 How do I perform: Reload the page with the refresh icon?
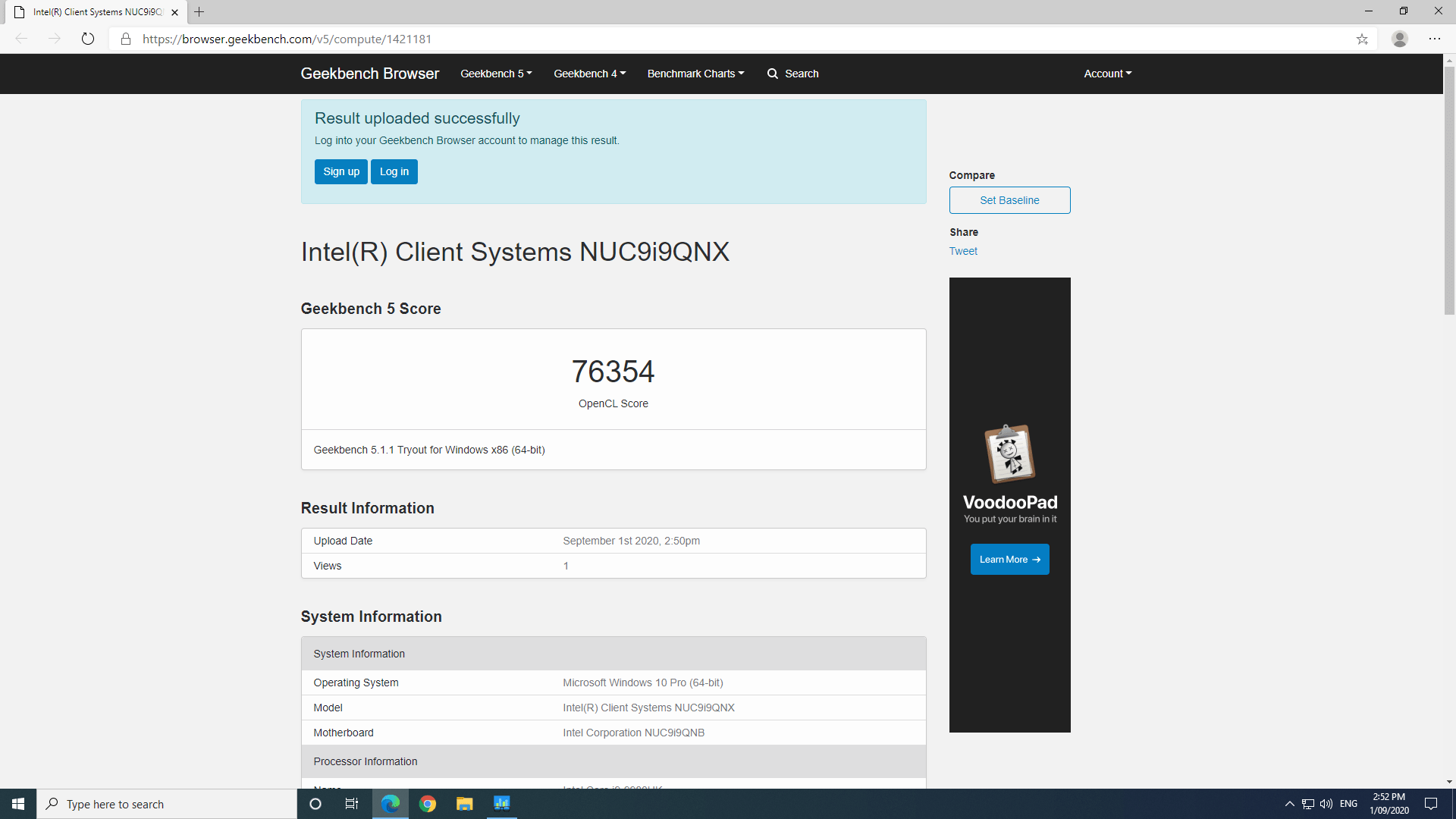pos(88,39)
